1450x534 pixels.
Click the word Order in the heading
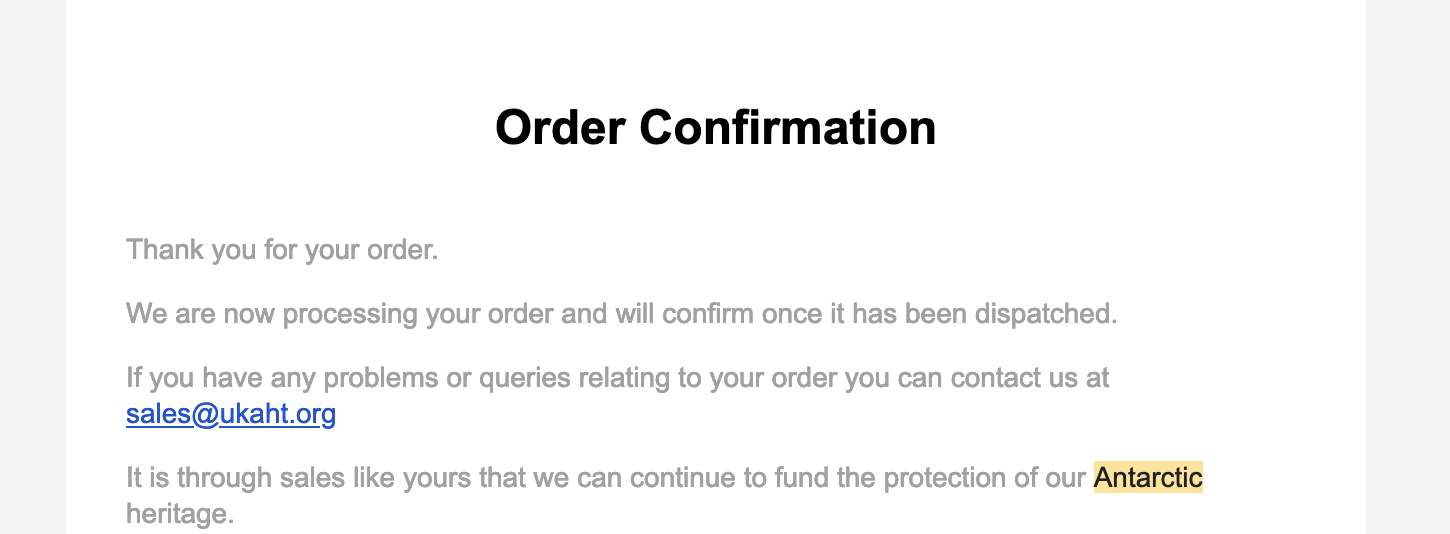tap(560, 128)
